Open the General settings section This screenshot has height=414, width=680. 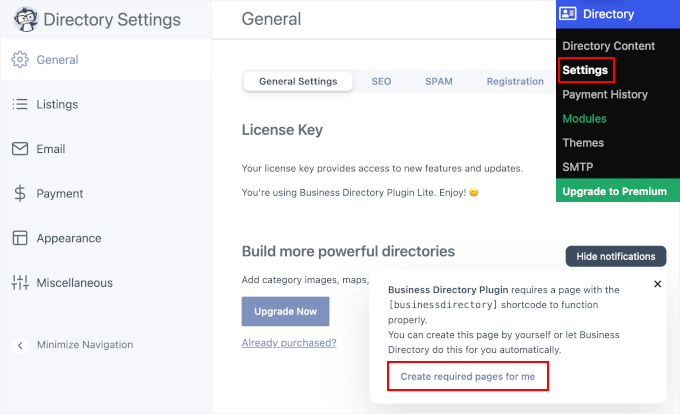(106, 60)
